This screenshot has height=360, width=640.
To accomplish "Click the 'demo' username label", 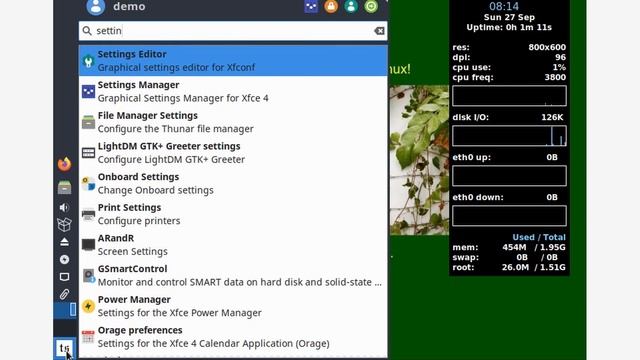I will (x=129, y=7).
